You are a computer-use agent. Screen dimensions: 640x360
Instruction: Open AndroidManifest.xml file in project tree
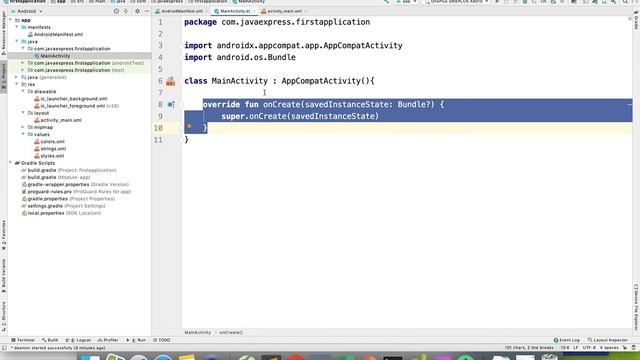[x=55, y=34]
